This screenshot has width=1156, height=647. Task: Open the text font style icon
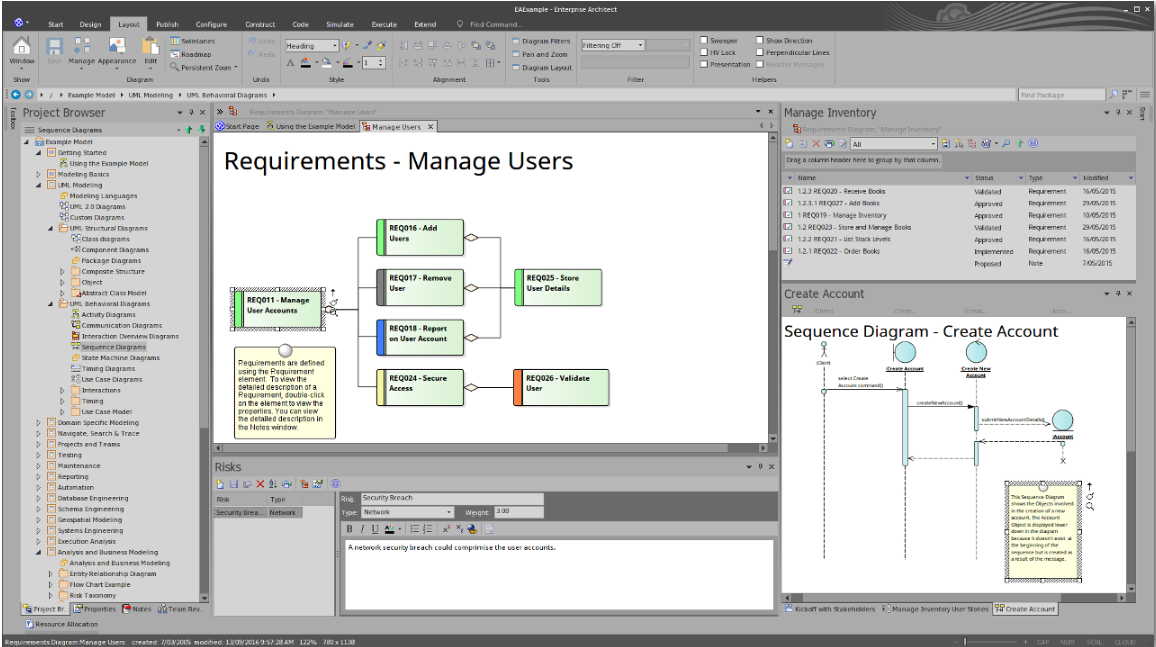click(x=290, y=63)
